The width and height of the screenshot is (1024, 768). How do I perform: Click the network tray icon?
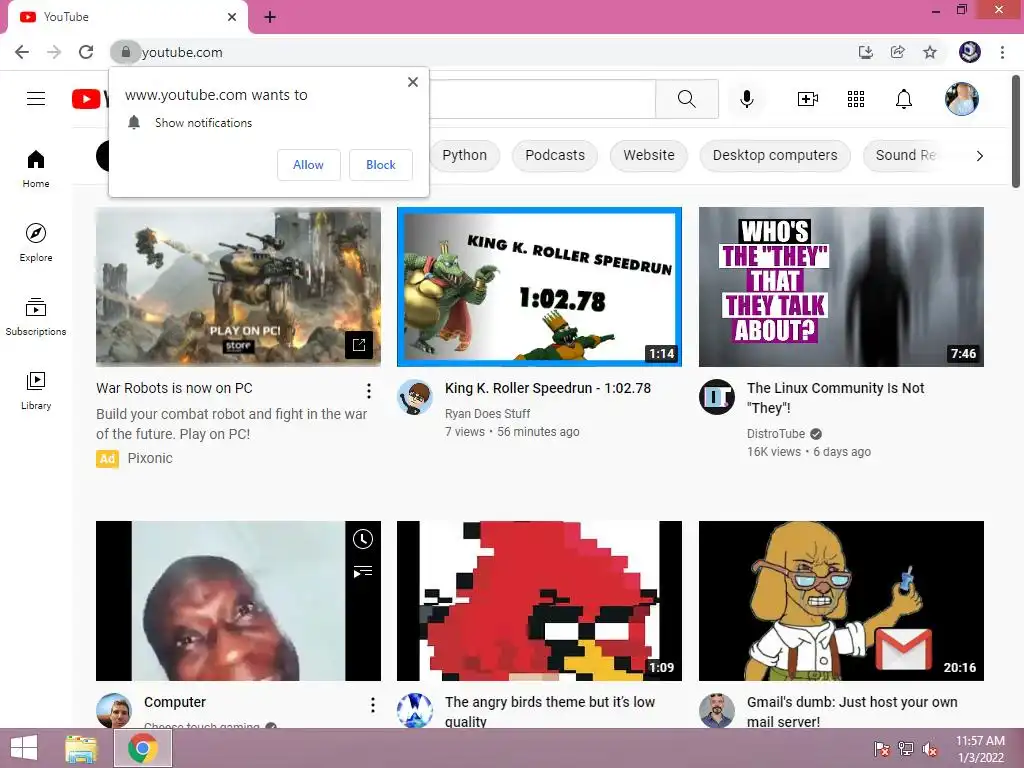coord(906,749)
